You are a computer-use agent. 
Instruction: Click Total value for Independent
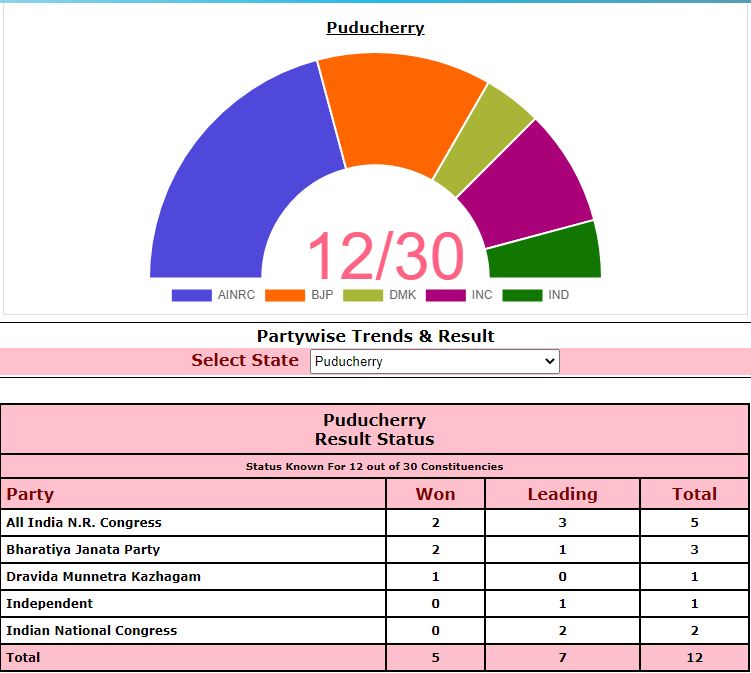click(x=694, y=604)
